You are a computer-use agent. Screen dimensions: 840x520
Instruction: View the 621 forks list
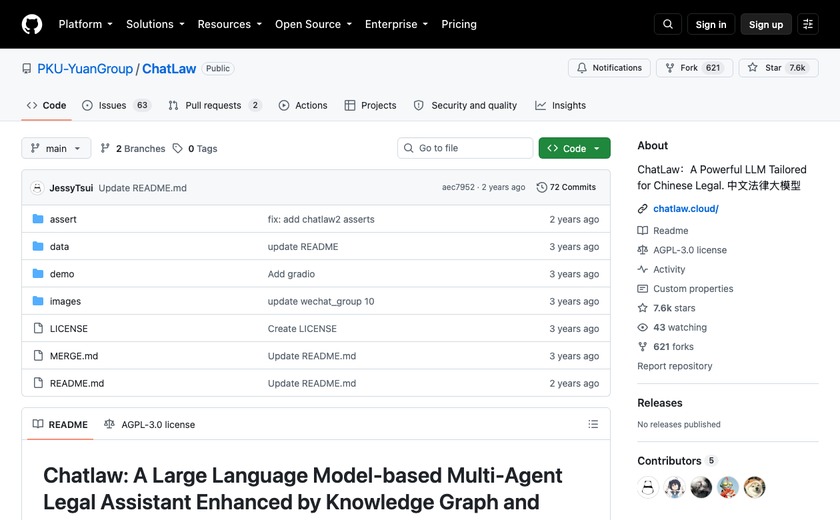(x=673, y=346)
